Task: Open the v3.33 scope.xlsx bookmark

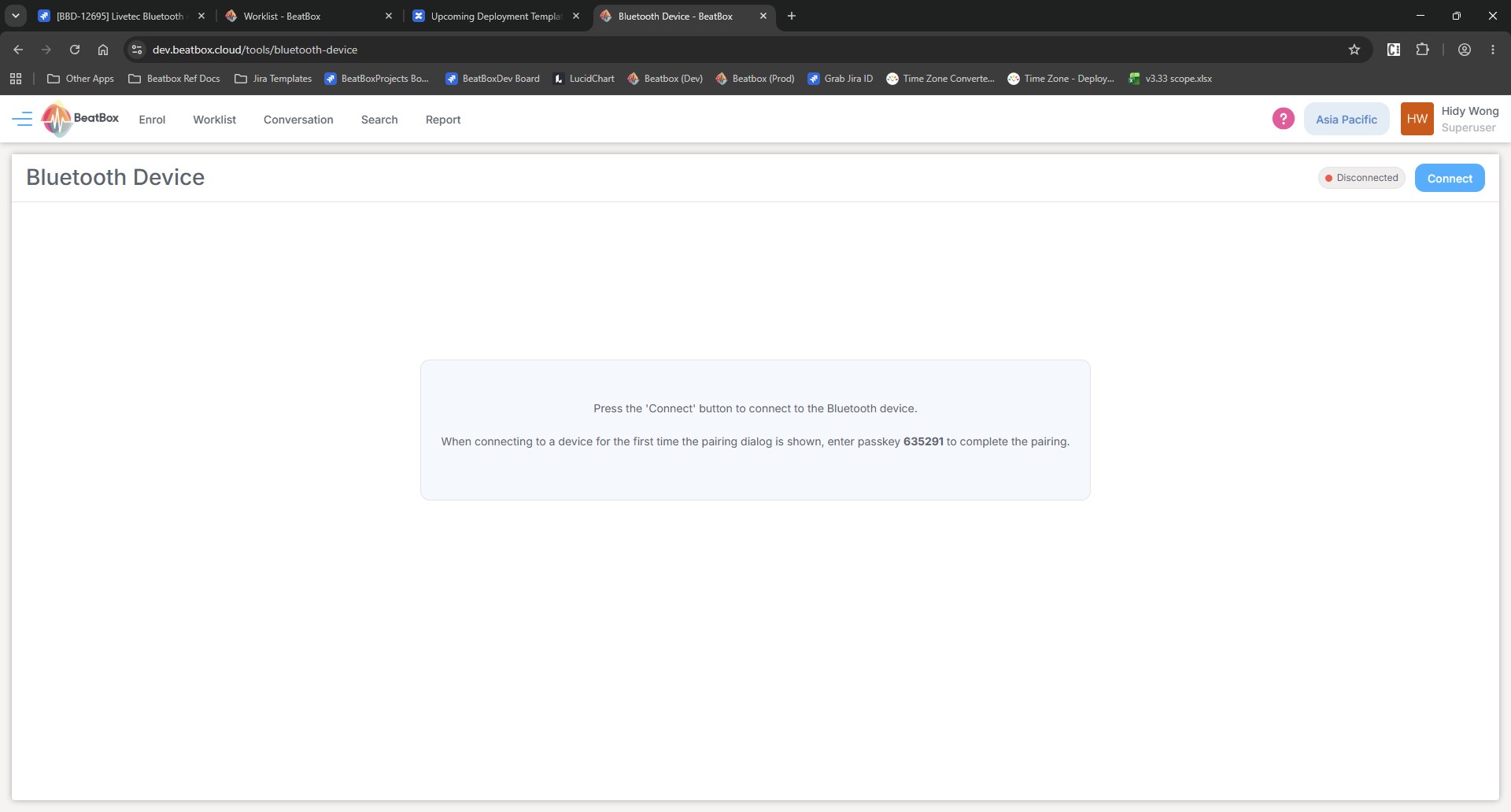Action: 1170,79
